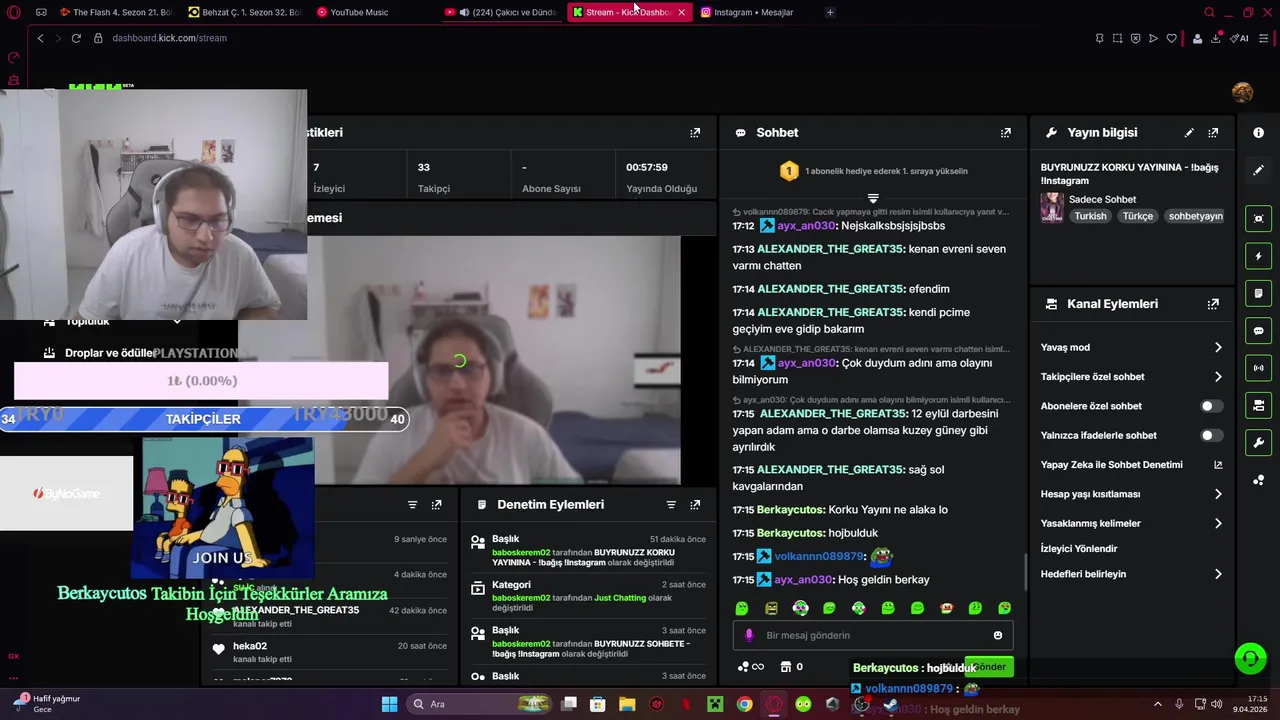Viewport: 1280px width, 720px height.
Task: Collapse the pinned gift banner arrow in chat
Action: click(x=873, y=198)
